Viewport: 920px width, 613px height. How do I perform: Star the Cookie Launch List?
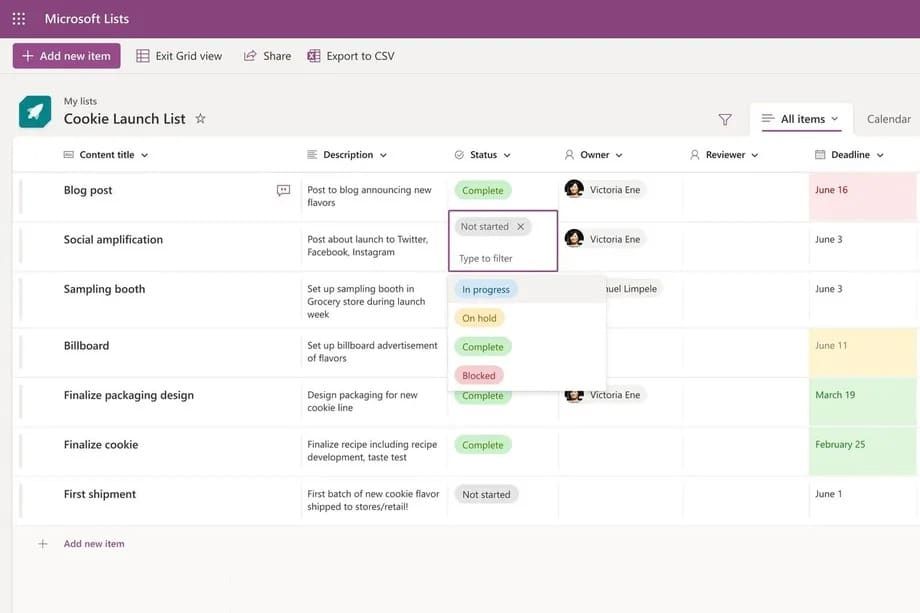click(x=200, y=118)
